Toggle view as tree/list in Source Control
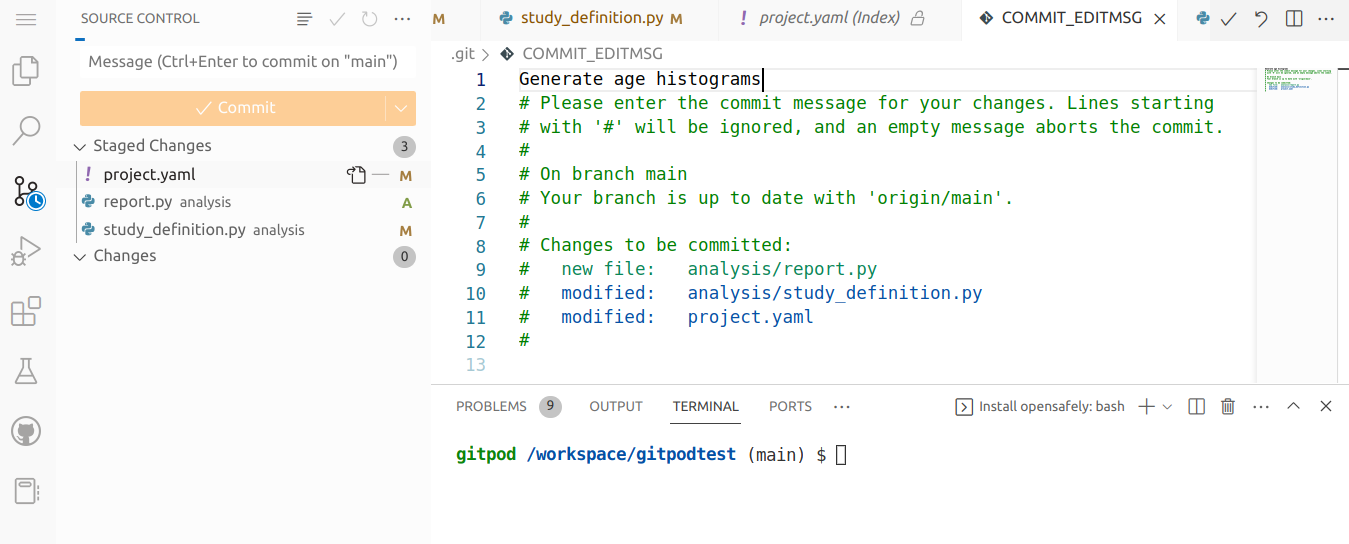 click(x=305, y=19)
